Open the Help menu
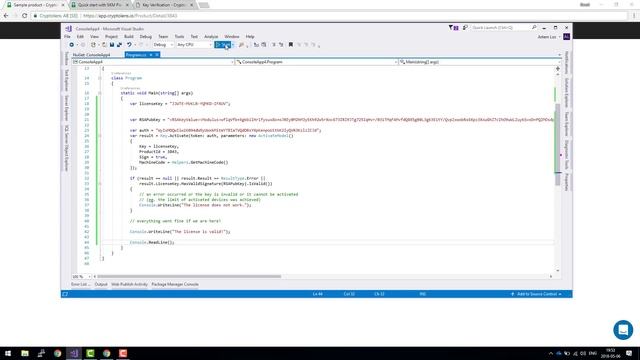 (250, 37)
